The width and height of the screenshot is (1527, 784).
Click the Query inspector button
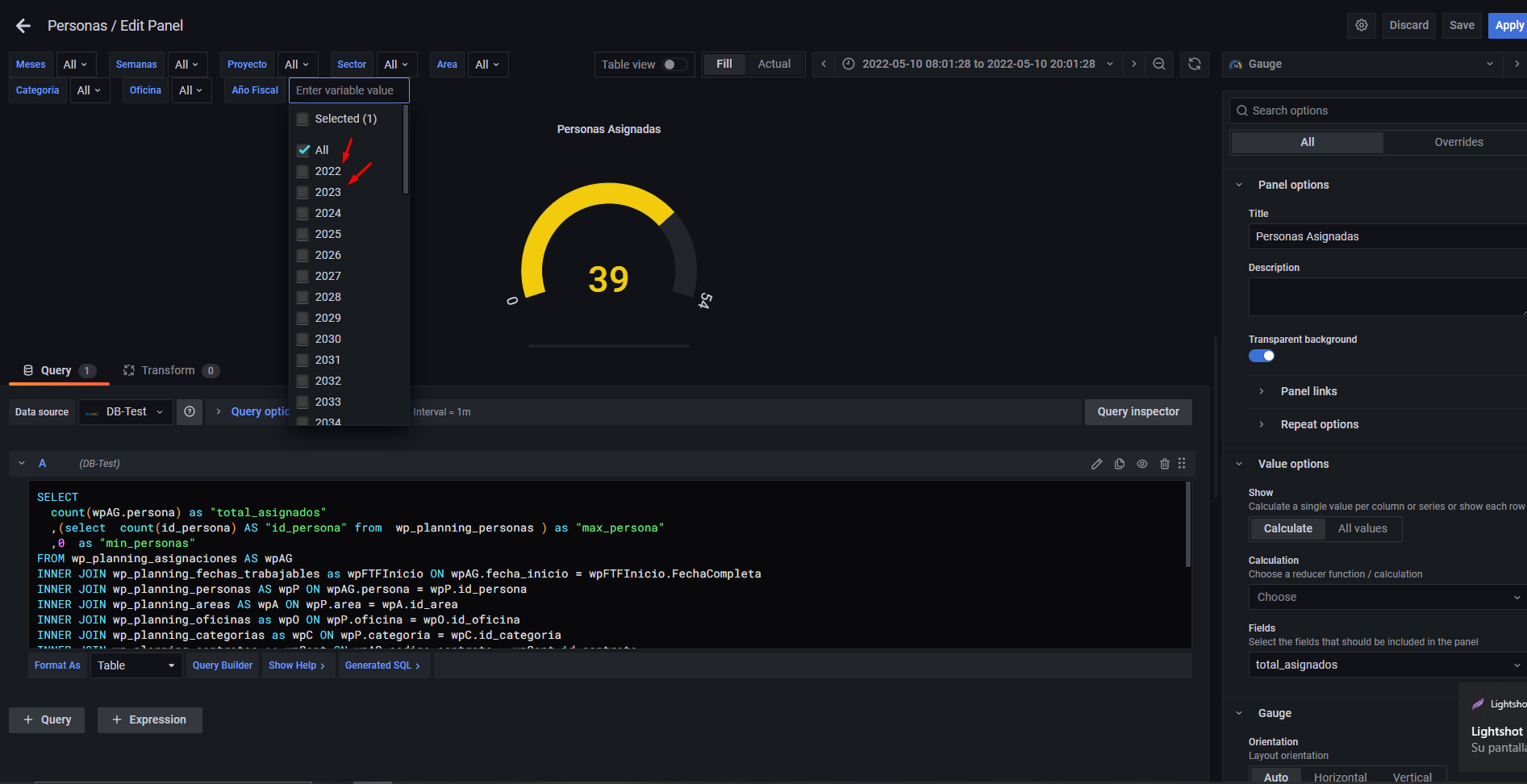tap(1137, 412)
